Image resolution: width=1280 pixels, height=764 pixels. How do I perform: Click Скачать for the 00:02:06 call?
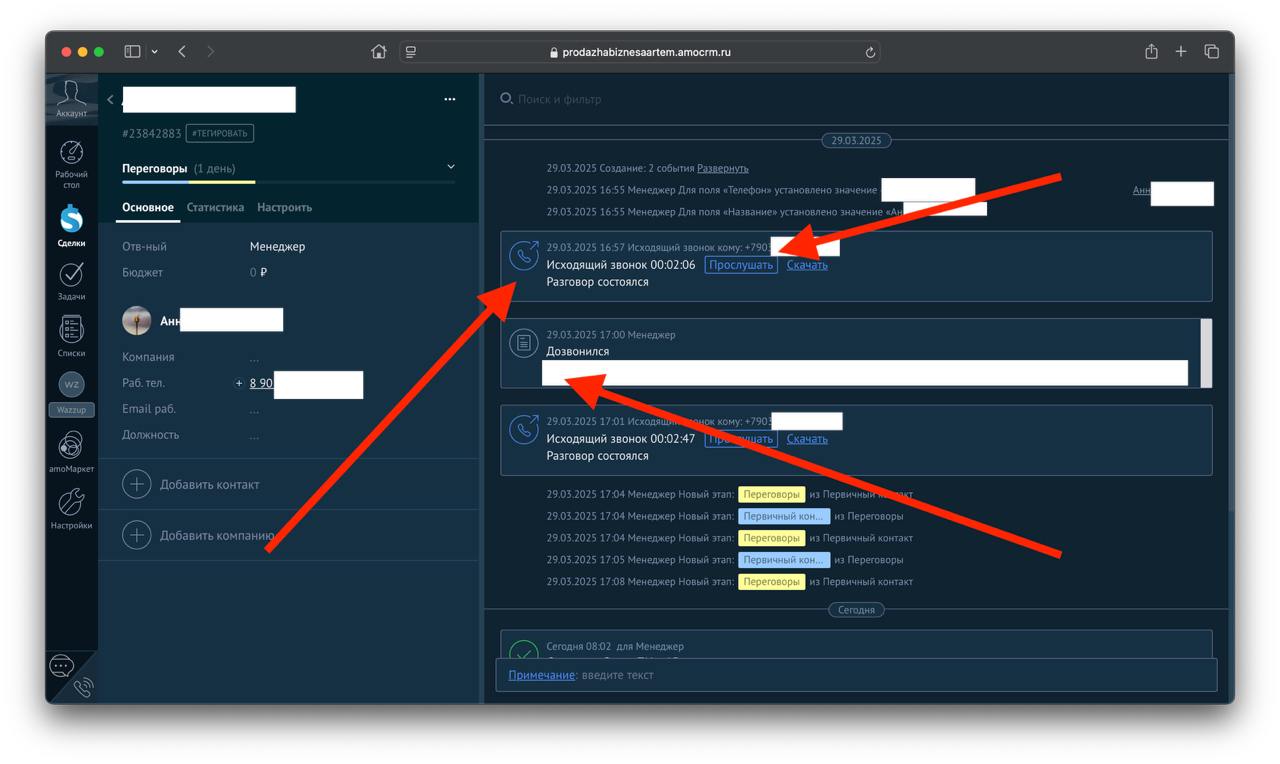(x=807, y=265)
